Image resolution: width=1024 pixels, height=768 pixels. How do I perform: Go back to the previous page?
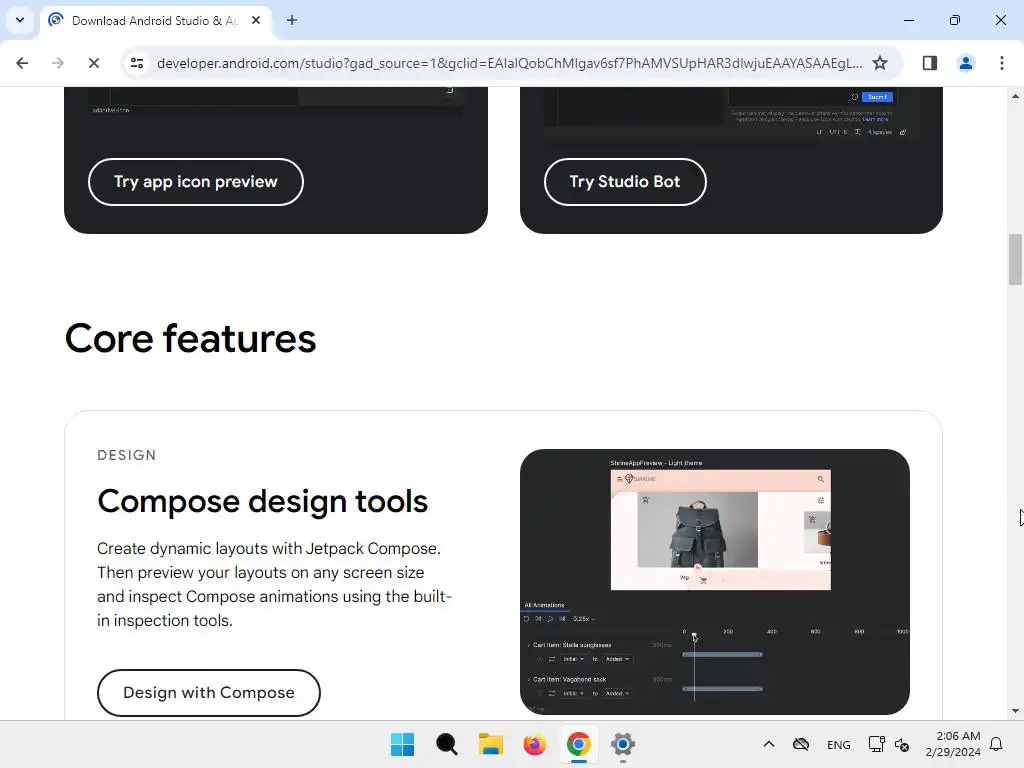coord(22,63)
